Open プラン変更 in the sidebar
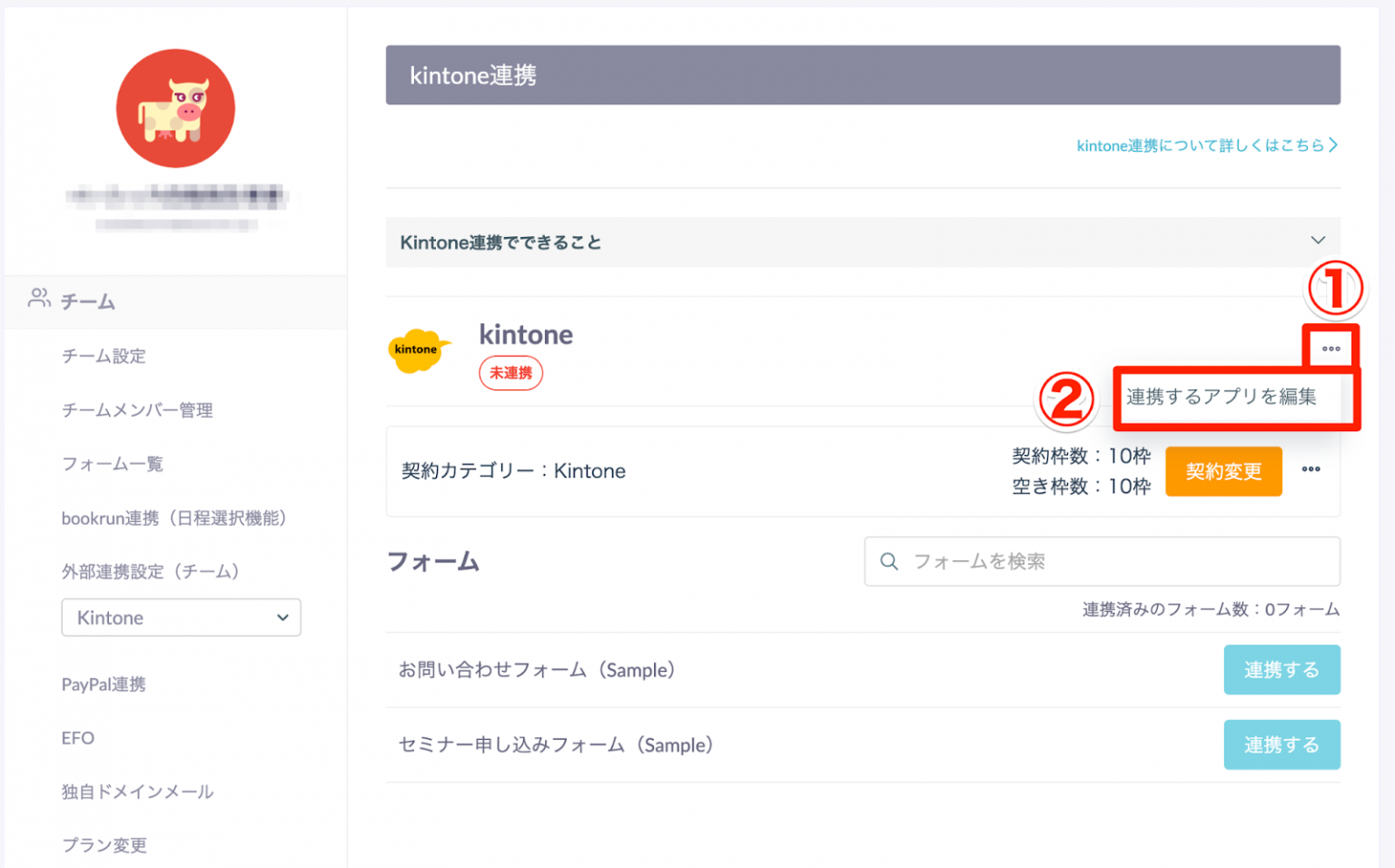This screenshot has height=868, width=1395. tap(104, 844)
